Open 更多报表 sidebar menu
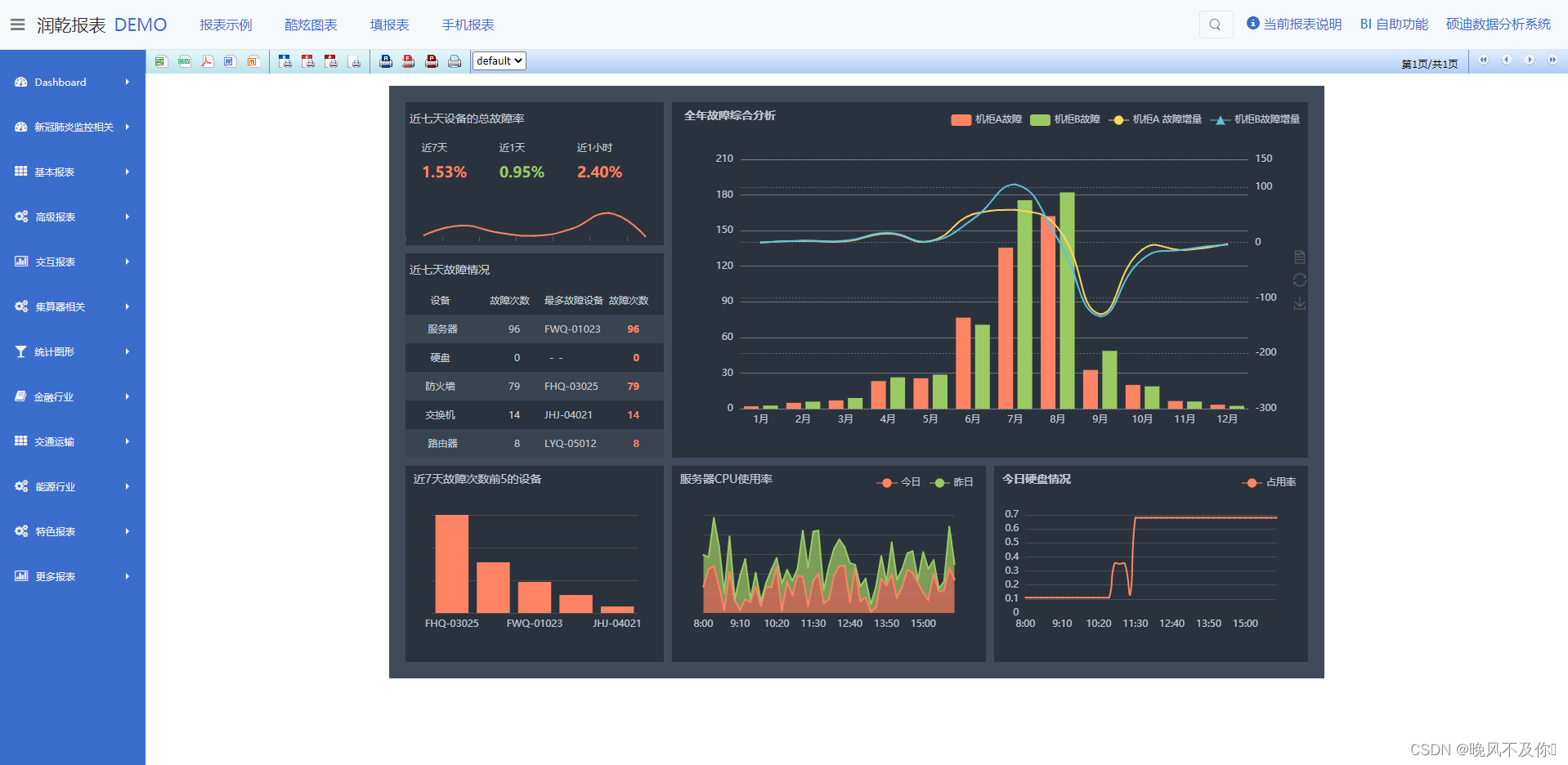The image size is (1568, 765). tap(73, 576)
